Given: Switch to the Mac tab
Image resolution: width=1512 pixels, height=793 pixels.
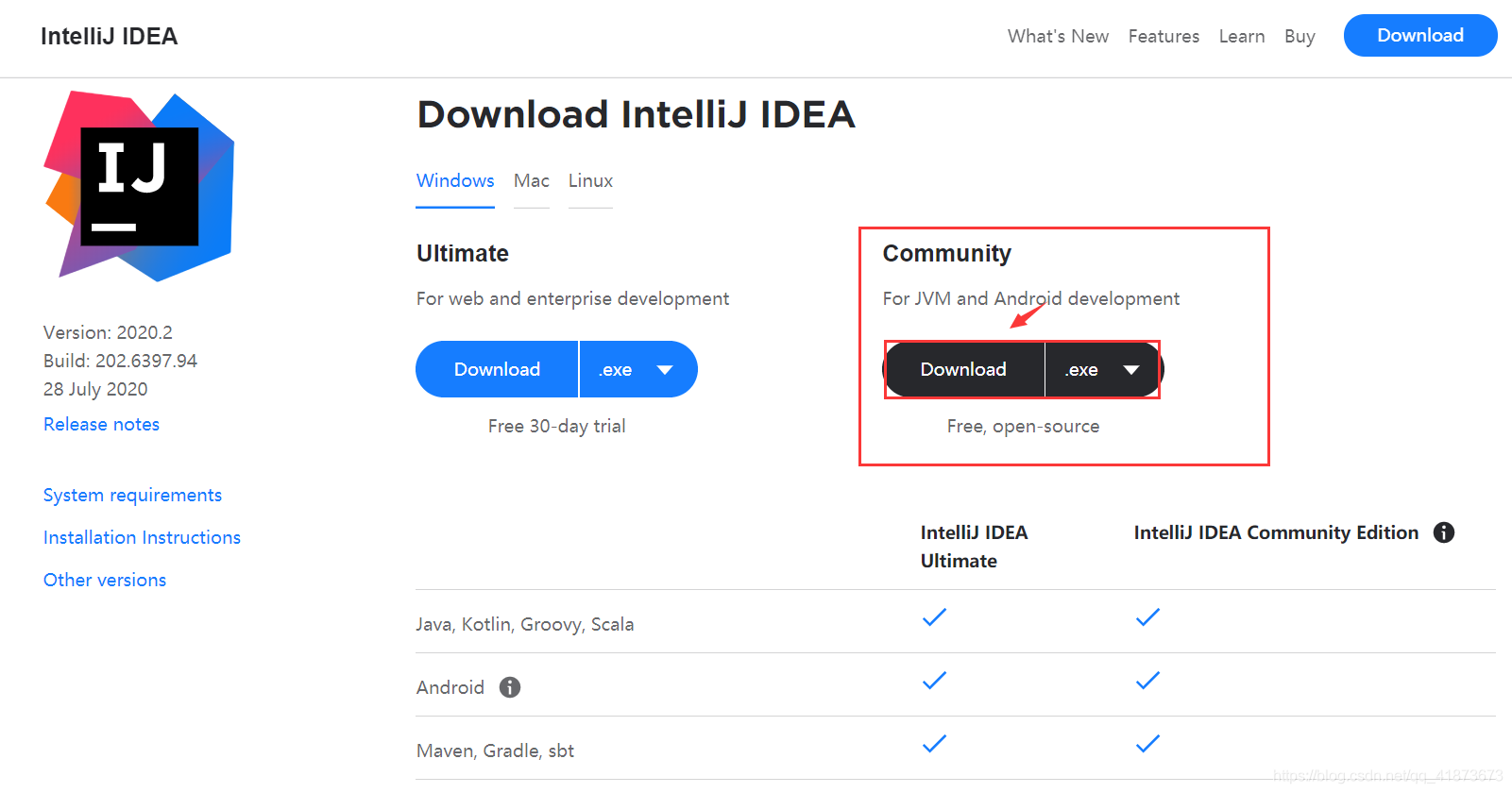Looking at the screenshot, I should pyautogui.click(x=532, y=180).
